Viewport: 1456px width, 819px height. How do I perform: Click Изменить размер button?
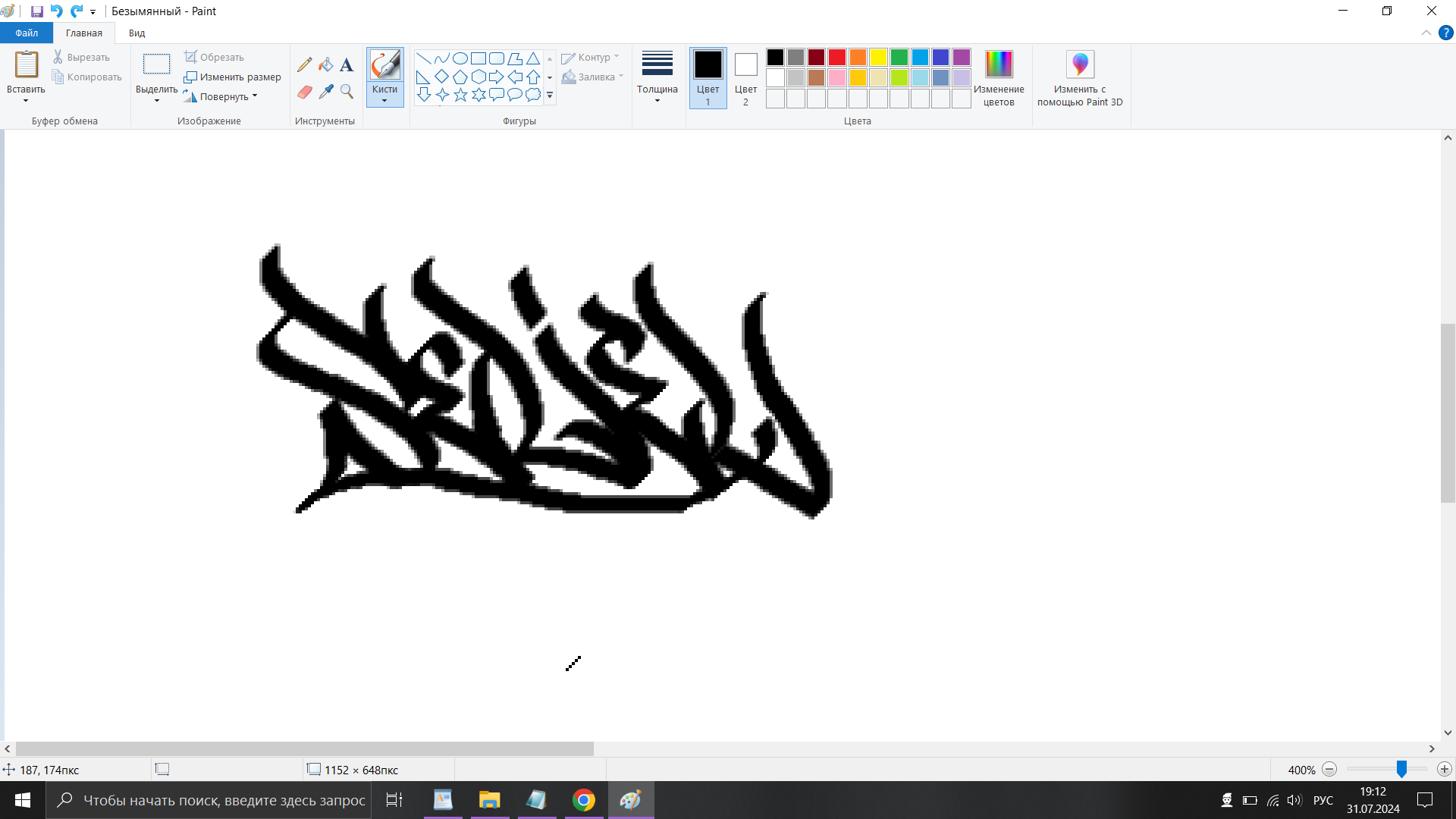232,77
